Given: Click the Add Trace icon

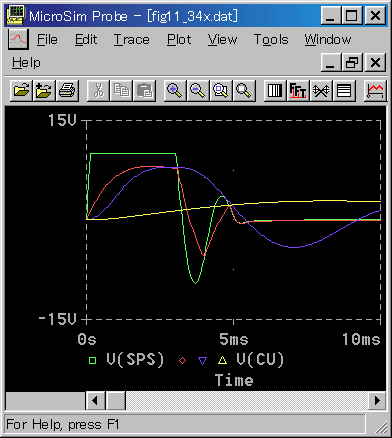Looking at the screenshot, I should (375, 90).
